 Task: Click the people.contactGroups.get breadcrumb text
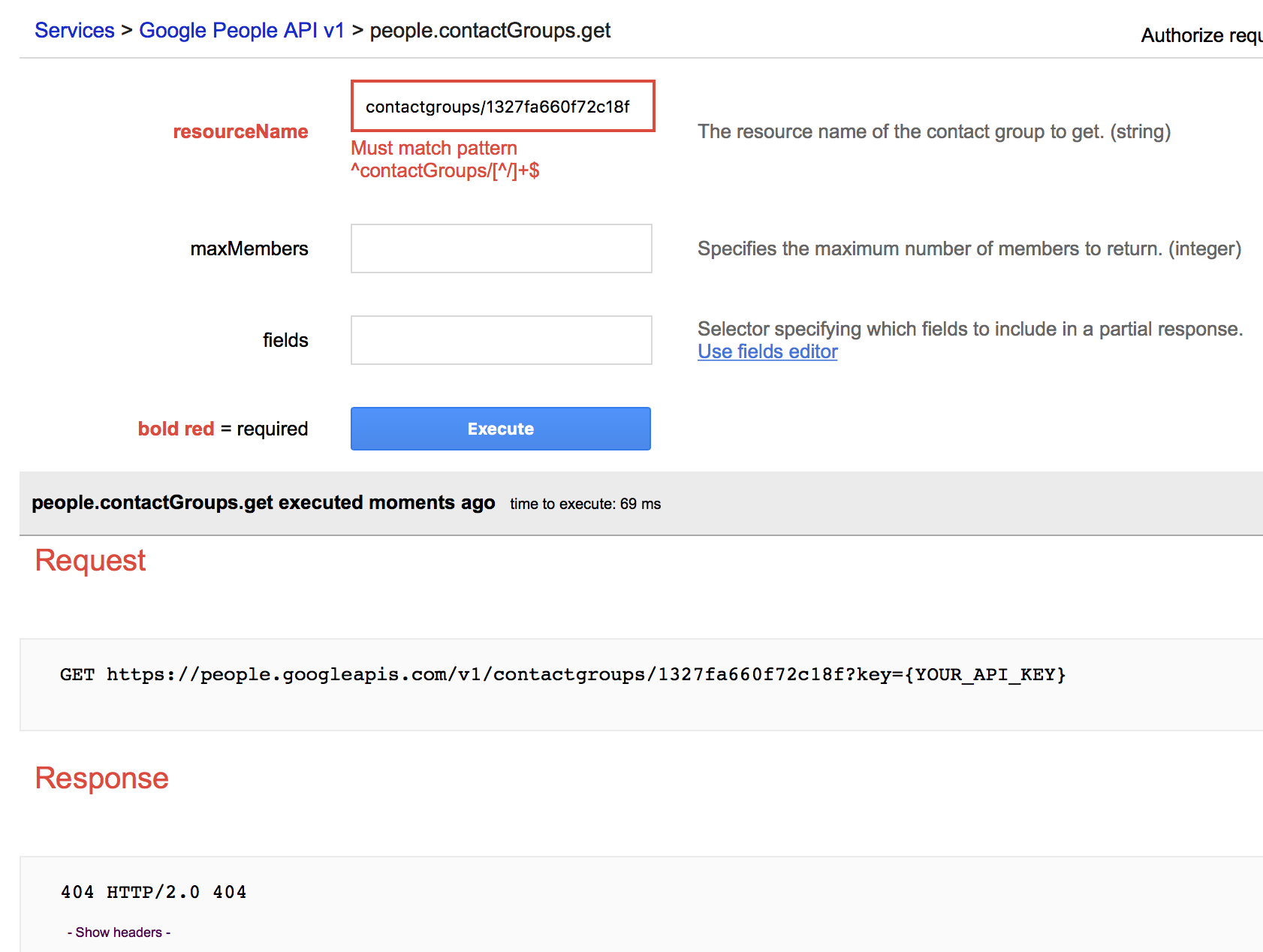(x=490, y=31)
